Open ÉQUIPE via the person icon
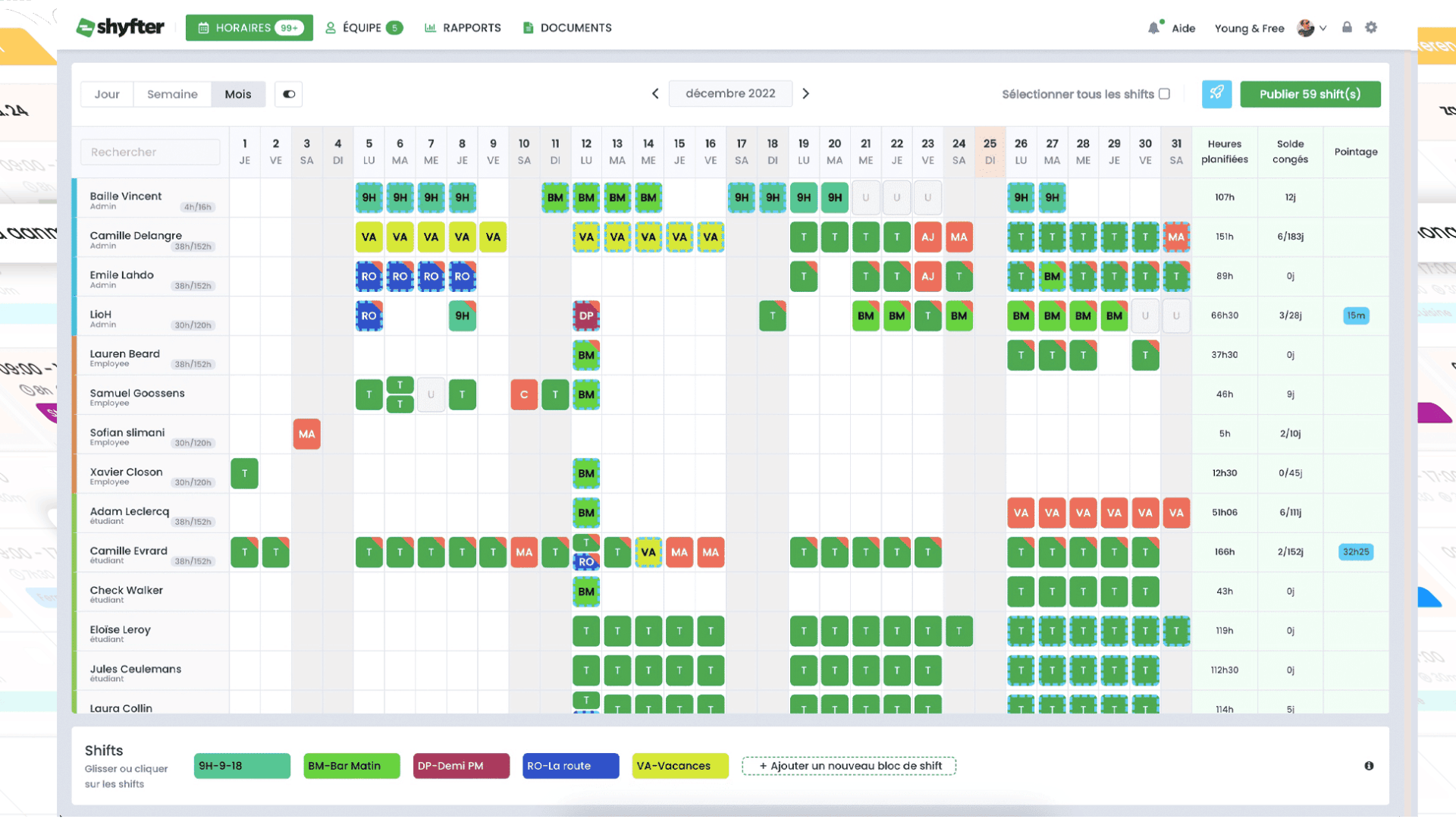Screen dimensions: 1456x819 [x=330, y=27]
